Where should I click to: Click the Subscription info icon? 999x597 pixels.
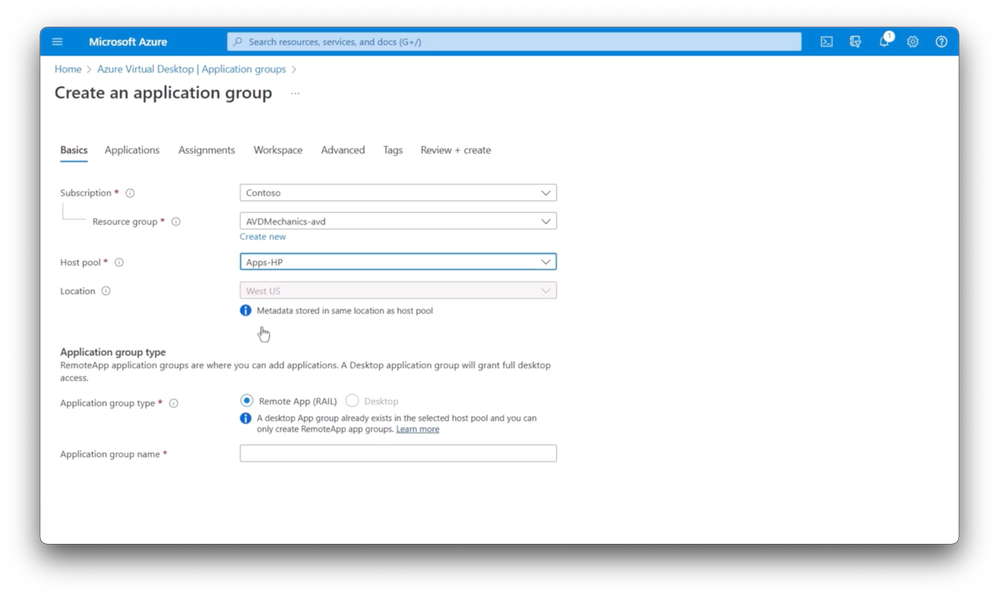click(x=130, y=193)
